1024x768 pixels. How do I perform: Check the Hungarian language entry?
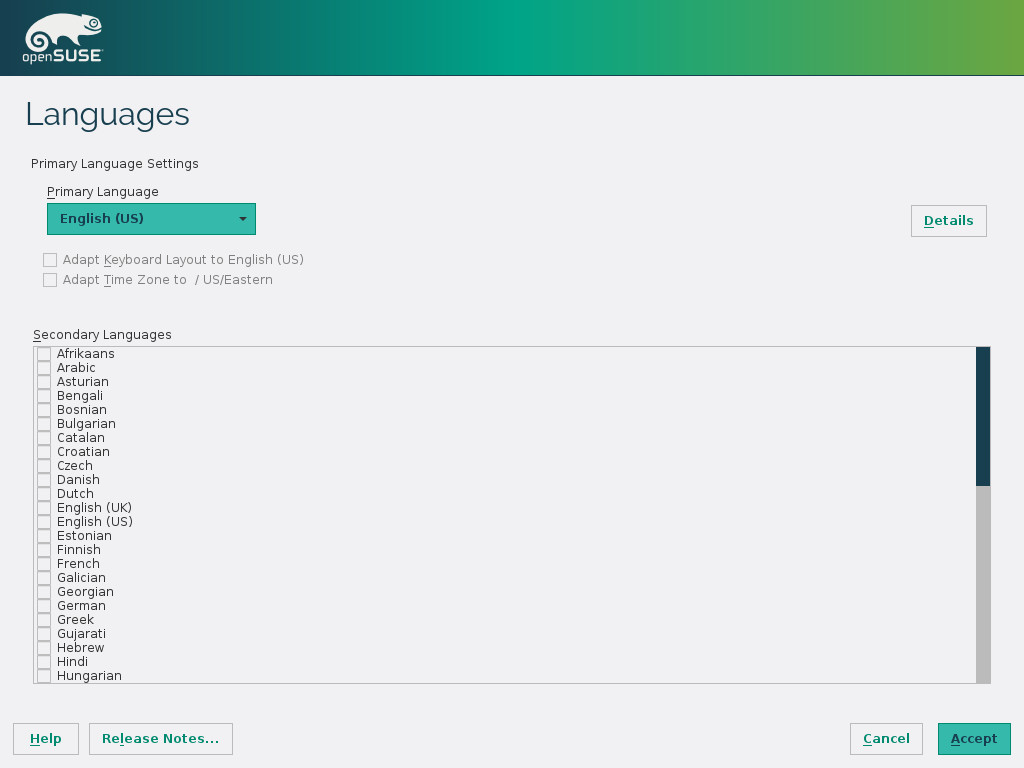[x=44, y=676]
